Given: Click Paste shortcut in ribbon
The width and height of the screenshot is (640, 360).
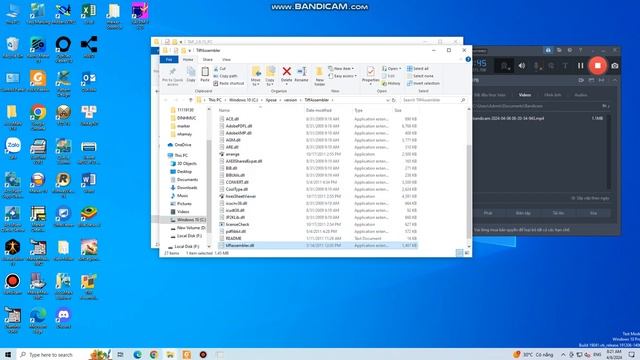Looking at the screenshot, I should point(229,83).
